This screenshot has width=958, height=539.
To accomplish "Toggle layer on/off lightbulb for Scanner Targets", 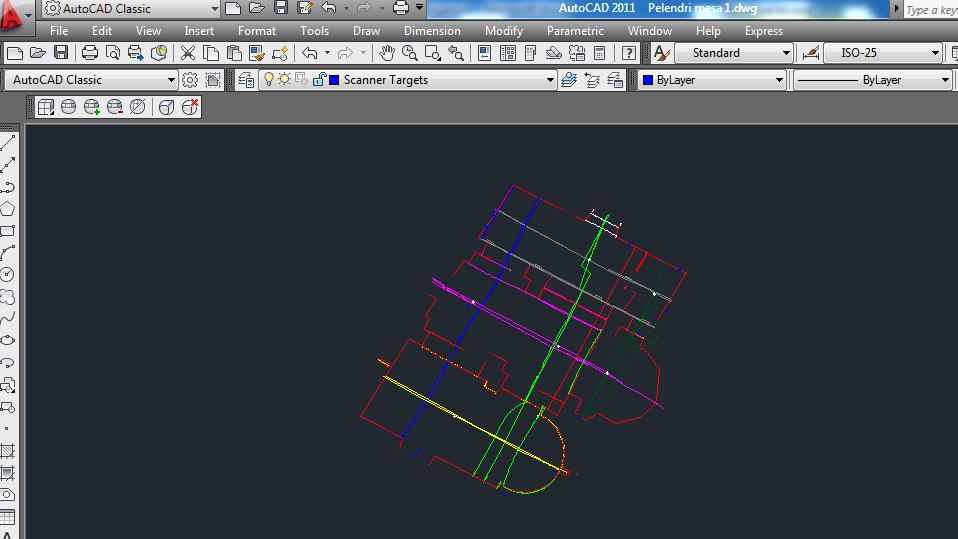I will [269, 79].
